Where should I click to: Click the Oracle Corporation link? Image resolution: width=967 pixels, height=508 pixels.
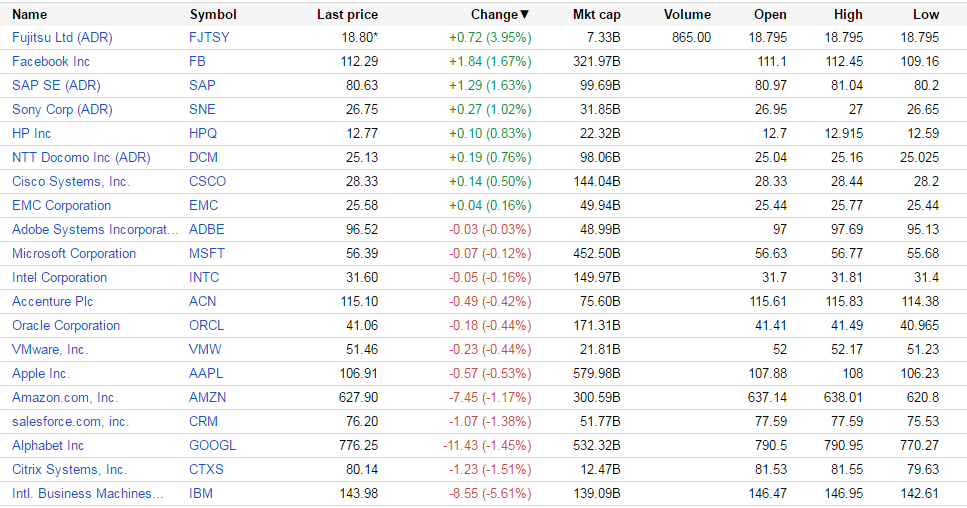(x=66, y=325)
